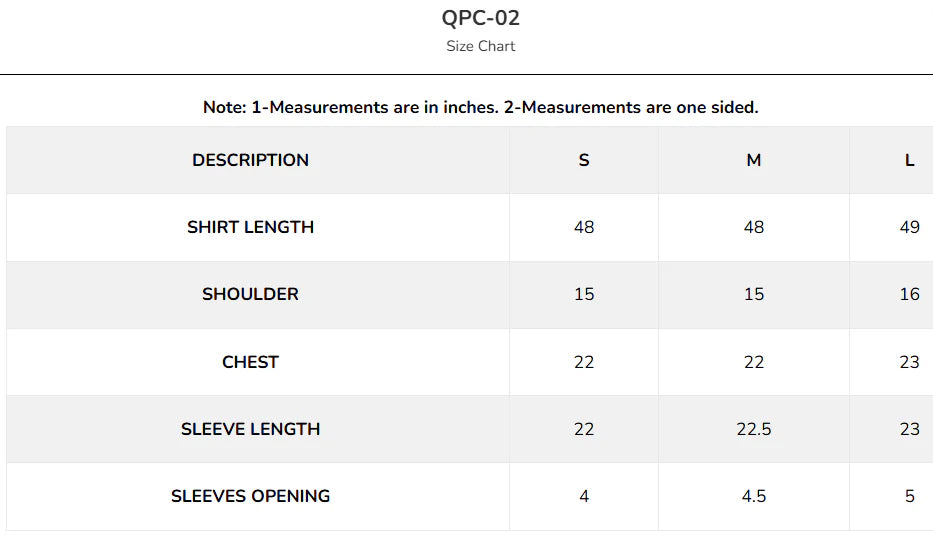The height and width of the screenshot is (558, 933).
Task: Select the L size column header
Action: 909,160
